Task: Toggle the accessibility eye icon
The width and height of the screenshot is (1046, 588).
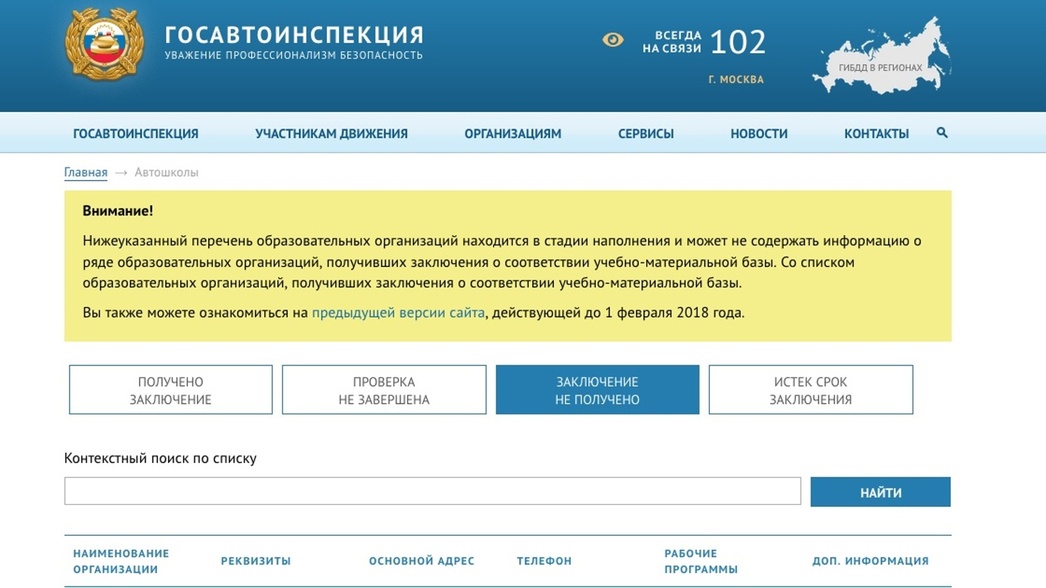Action: 613,40
